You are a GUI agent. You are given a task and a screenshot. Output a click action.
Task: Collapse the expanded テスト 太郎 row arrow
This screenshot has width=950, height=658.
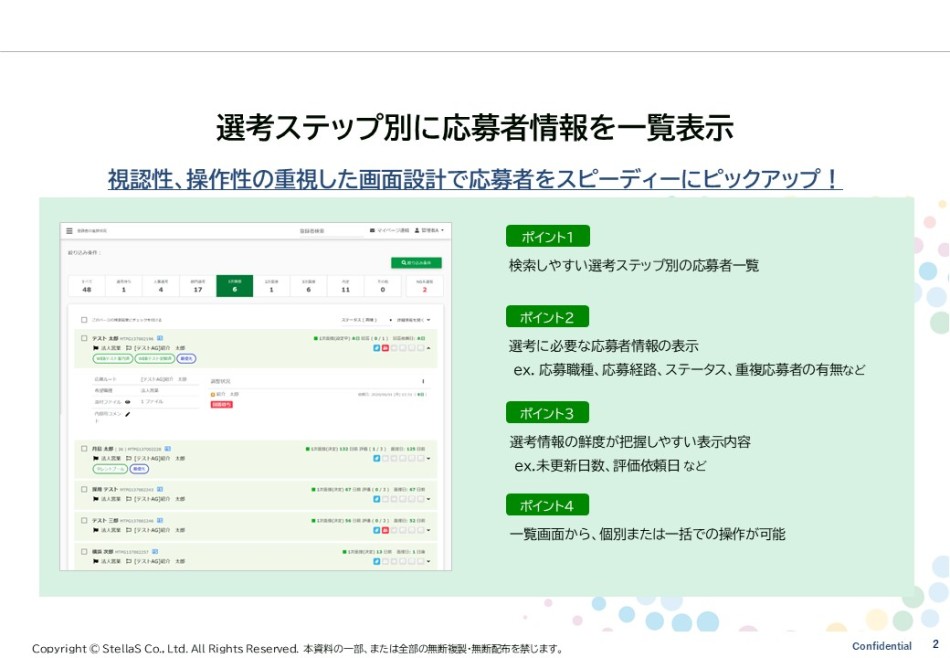coord(430,348)
